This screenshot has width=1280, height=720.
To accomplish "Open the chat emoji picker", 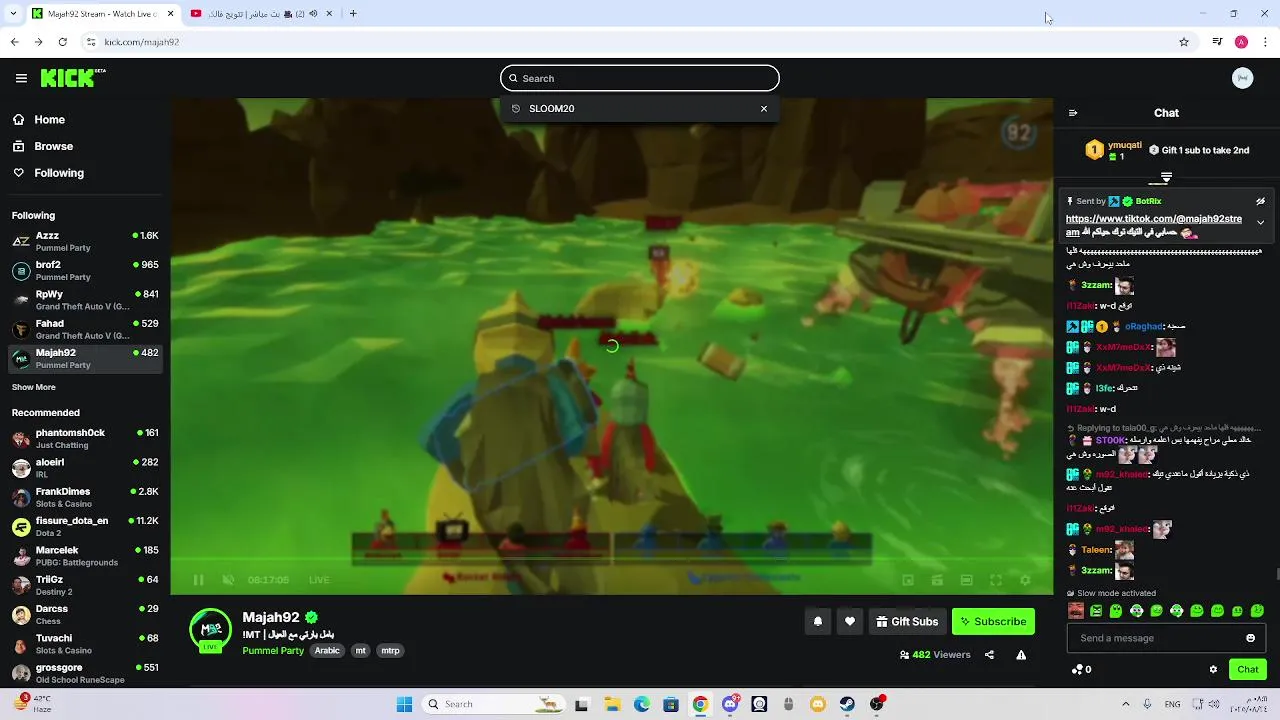I will point(1251,638).
